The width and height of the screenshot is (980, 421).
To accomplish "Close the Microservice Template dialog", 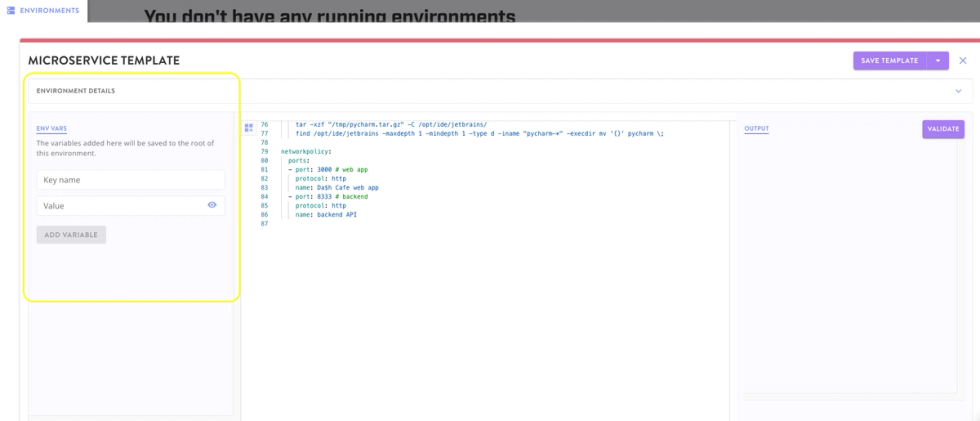I will coord(962,61).
